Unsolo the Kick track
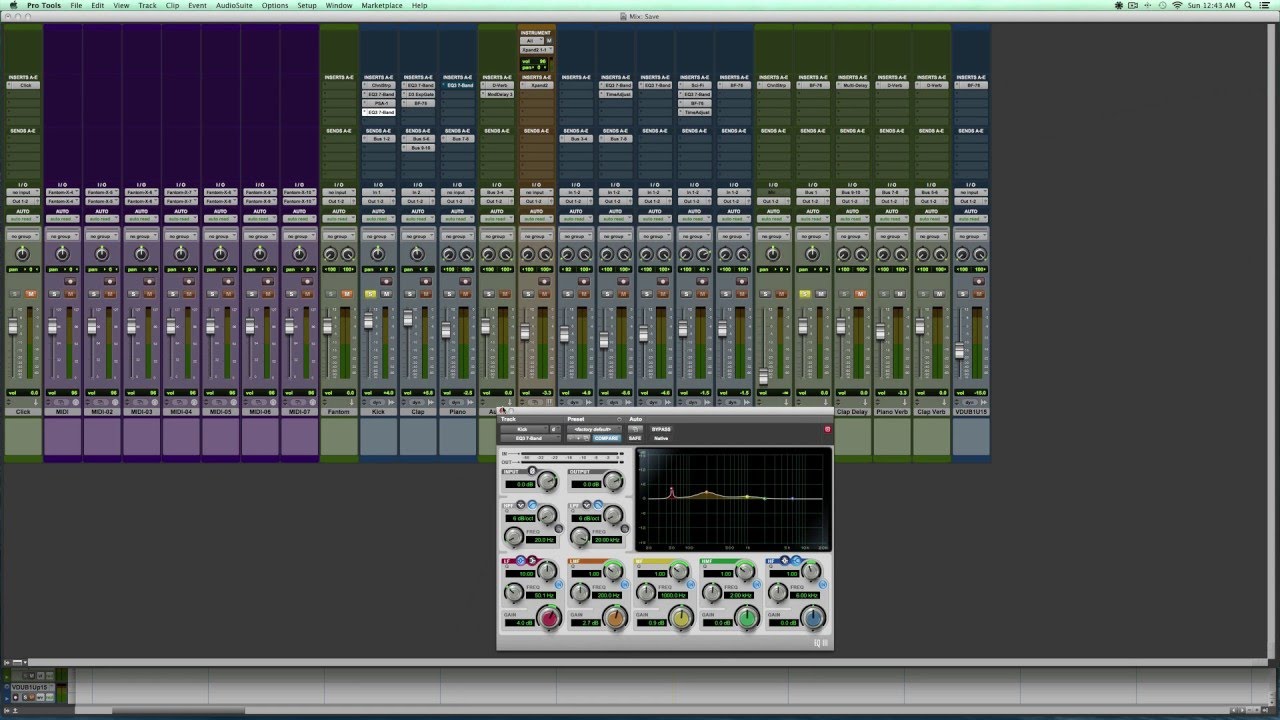 pyautogui.click(x=370, y=294)
